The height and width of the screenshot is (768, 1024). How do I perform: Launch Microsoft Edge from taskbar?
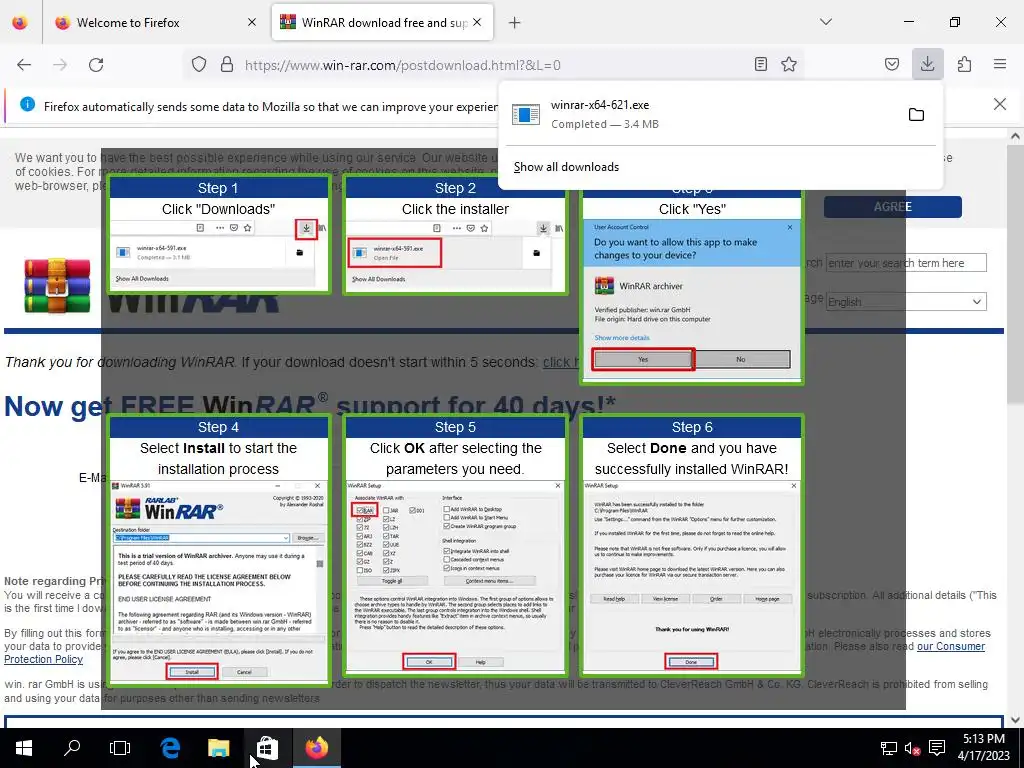170,748
